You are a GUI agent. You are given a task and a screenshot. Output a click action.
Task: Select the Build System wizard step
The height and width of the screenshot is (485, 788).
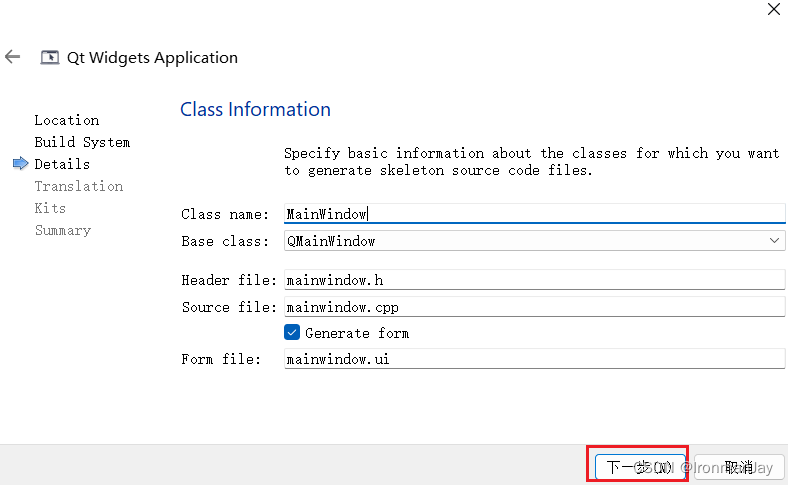point(82,142)
